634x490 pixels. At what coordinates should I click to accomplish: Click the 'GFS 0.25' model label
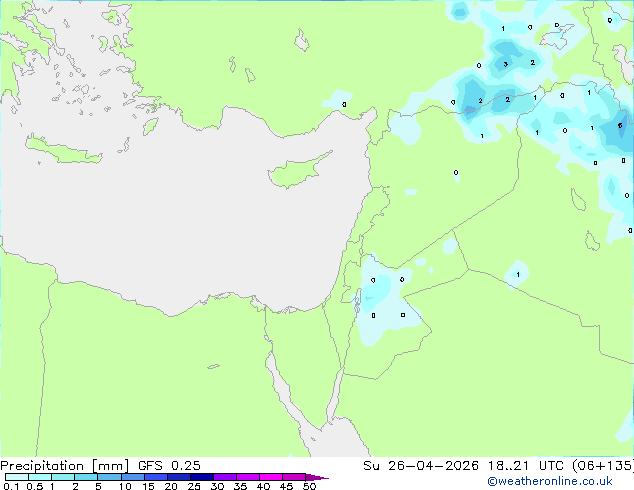169,466
